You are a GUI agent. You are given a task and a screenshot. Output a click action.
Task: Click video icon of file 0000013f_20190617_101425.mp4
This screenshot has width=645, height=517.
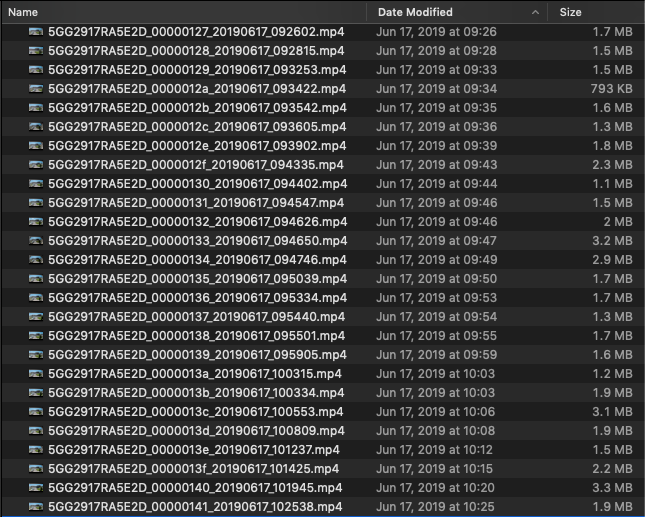tap(36, 468)
